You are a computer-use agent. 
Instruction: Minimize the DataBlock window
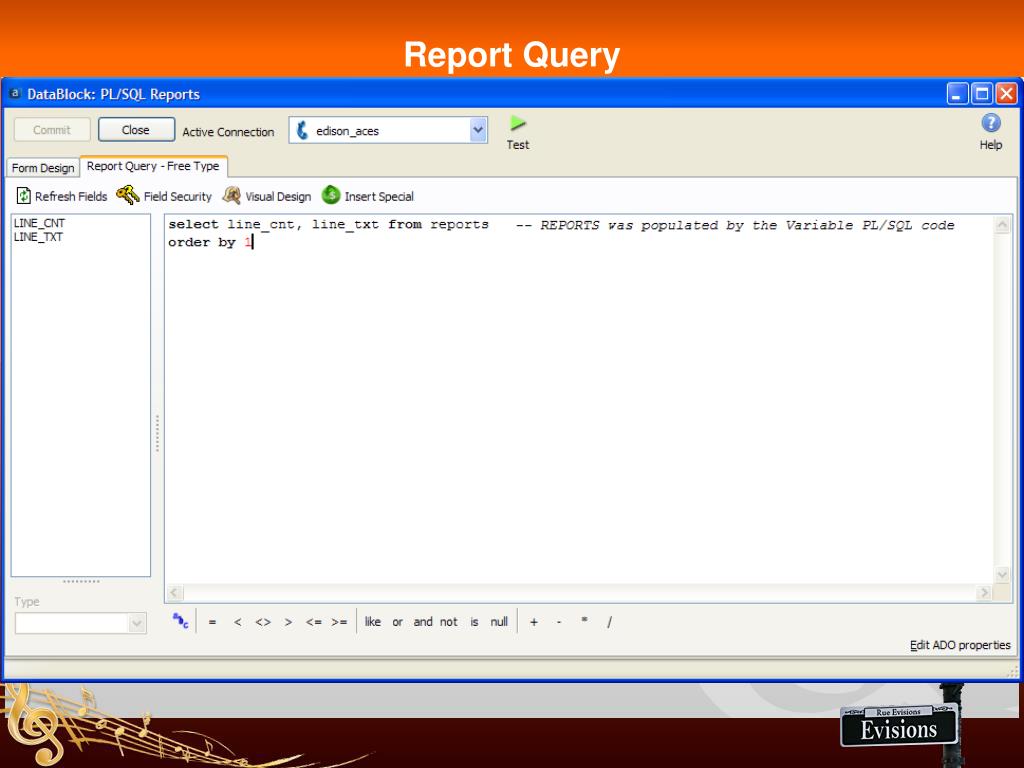(x=957, y=94)
